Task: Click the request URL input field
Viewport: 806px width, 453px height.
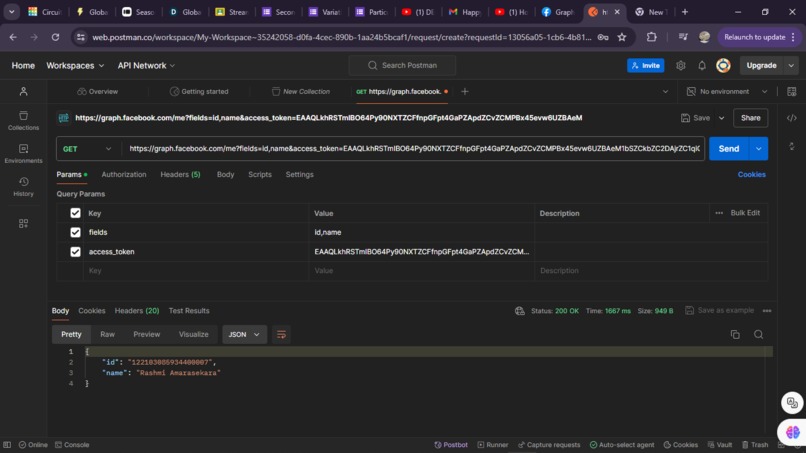Action: (x=414, y=149)
